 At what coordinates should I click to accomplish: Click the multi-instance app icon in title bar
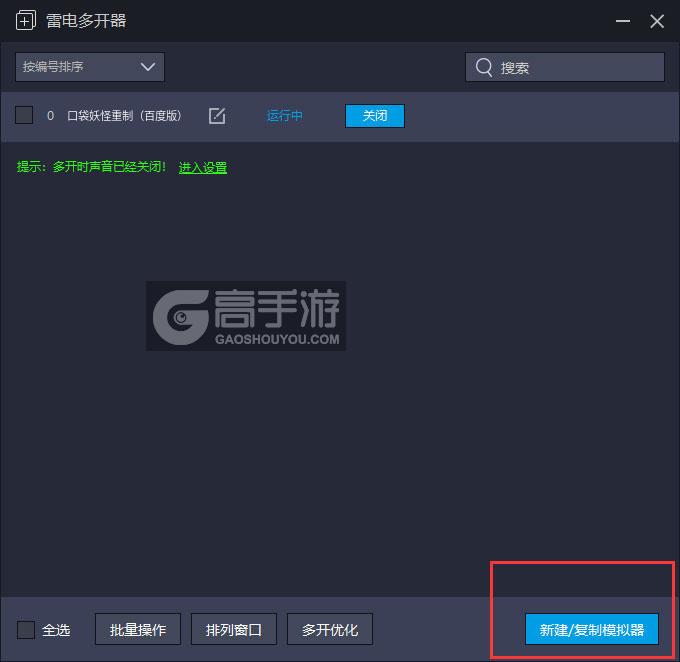tap(26, 20)
